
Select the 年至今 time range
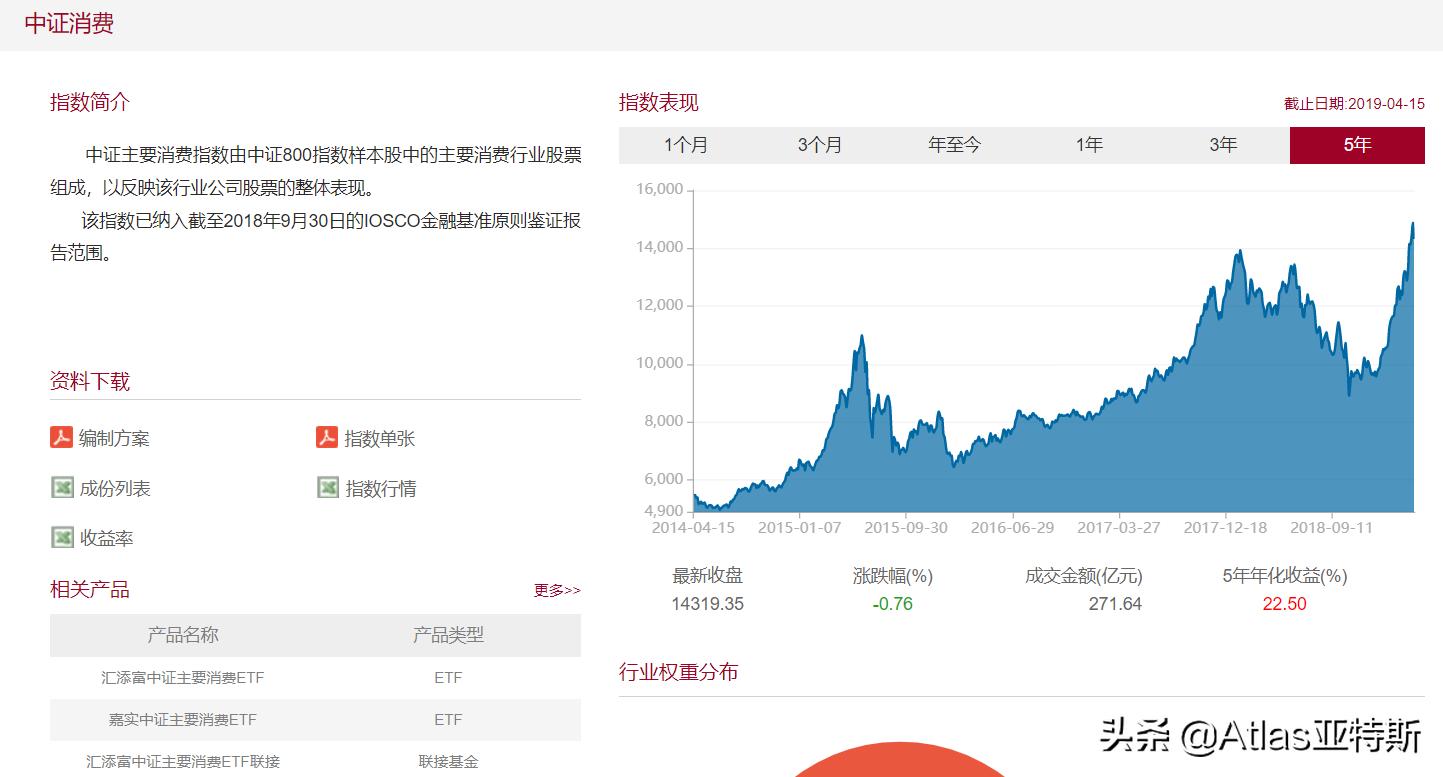click(x=953, y=144)
